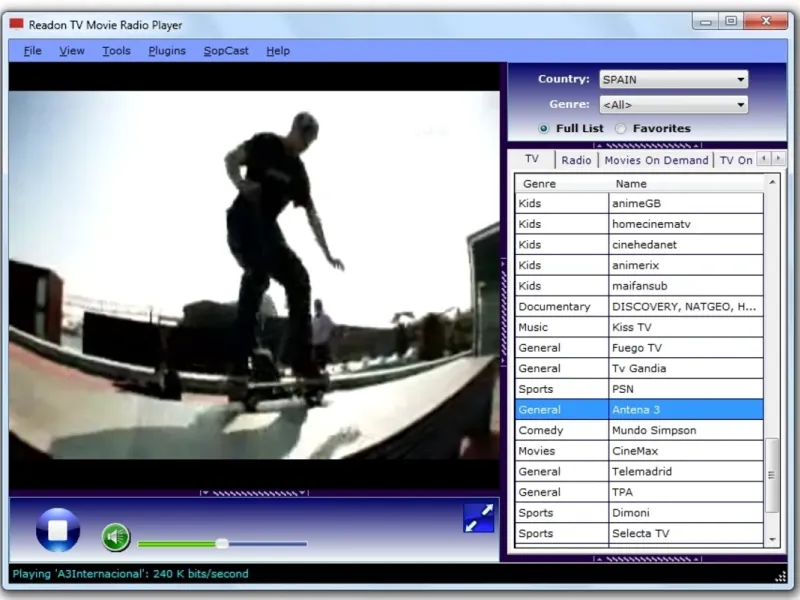The width and height of the screenshot is (800, 600).
Task: Click the right tab-scroll arrow
Action: point(779,158)
